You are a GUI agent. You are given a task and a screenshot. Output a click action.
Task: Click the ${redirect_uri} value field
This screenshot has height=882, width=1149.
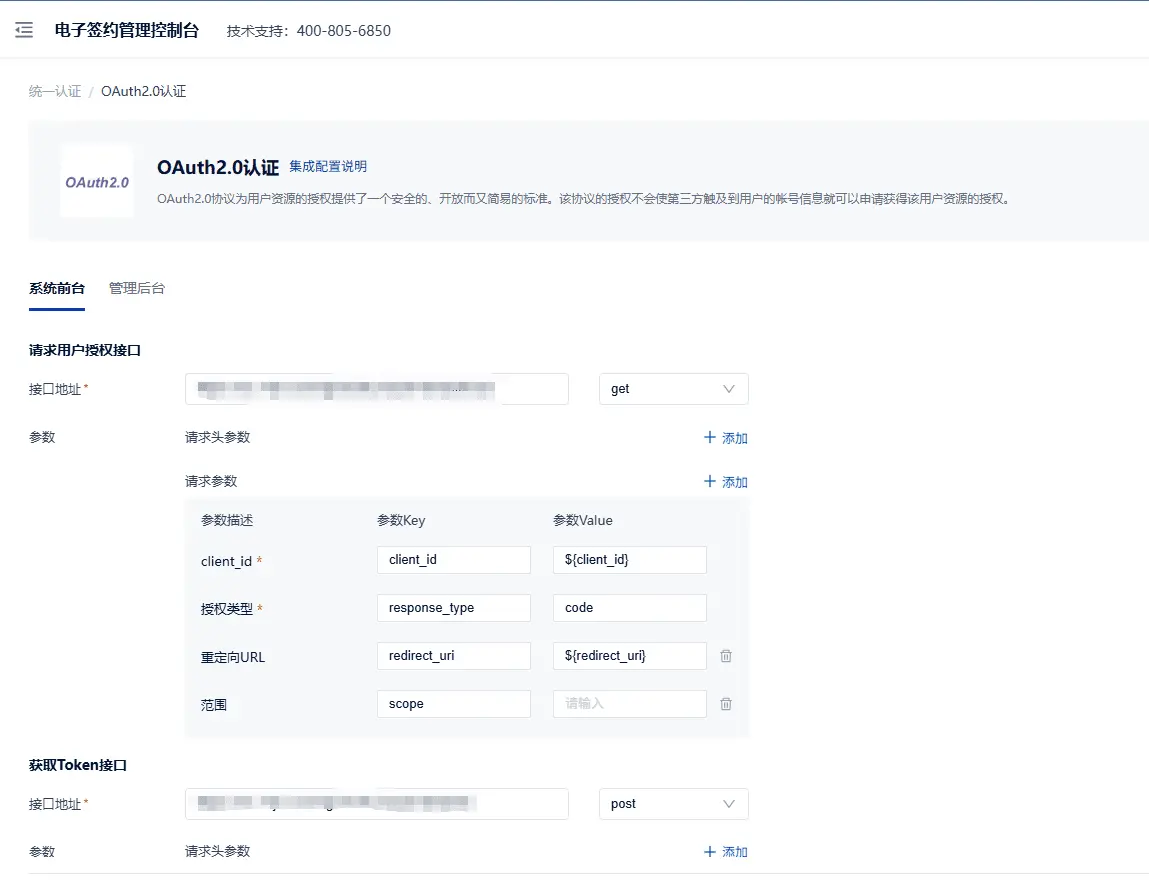(629, 656)
